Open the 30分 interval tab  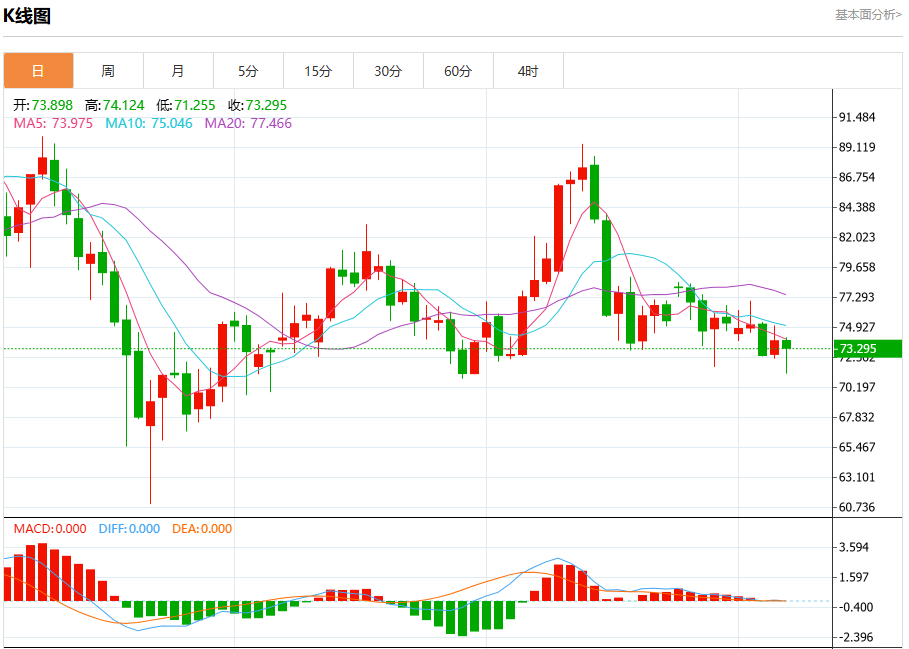[x=388, y=71]
